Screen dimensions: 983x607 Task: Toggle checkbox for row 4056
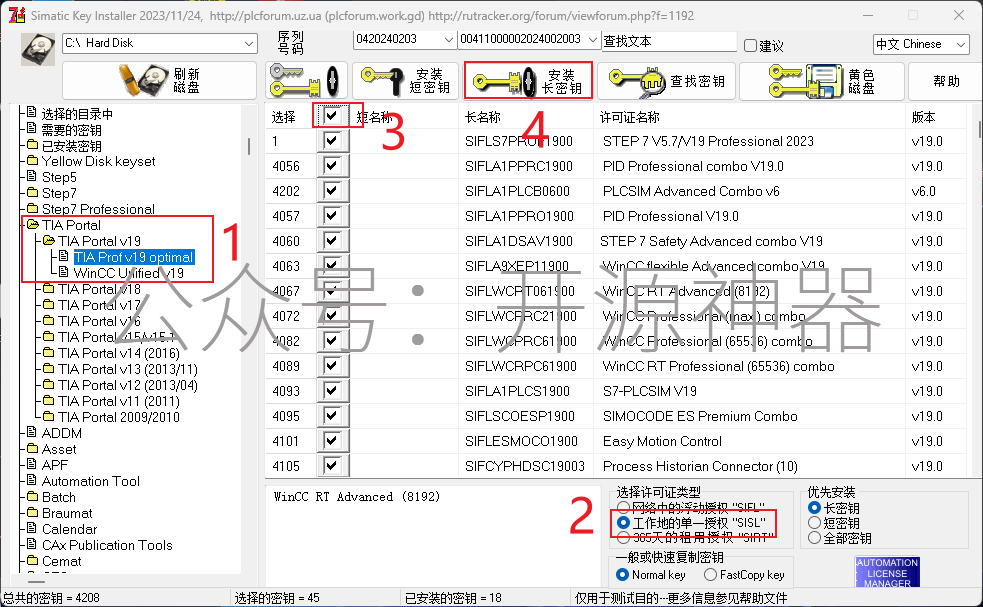coord(332,166)
